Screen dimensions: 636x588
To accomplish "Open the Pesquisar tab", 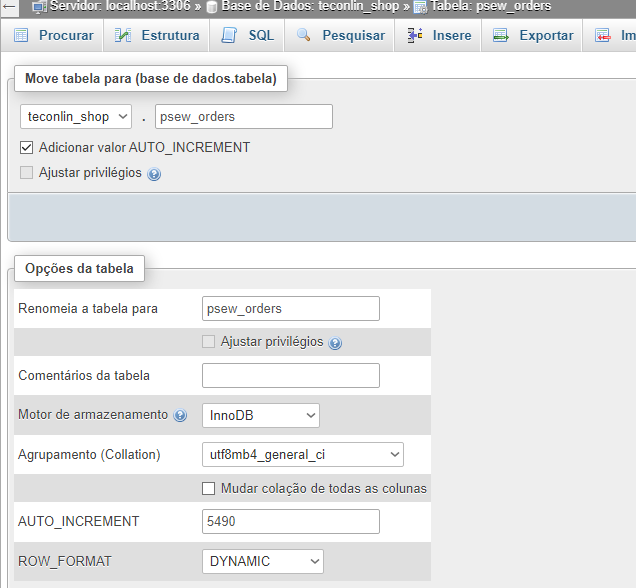I will click(x=339, y=36).
